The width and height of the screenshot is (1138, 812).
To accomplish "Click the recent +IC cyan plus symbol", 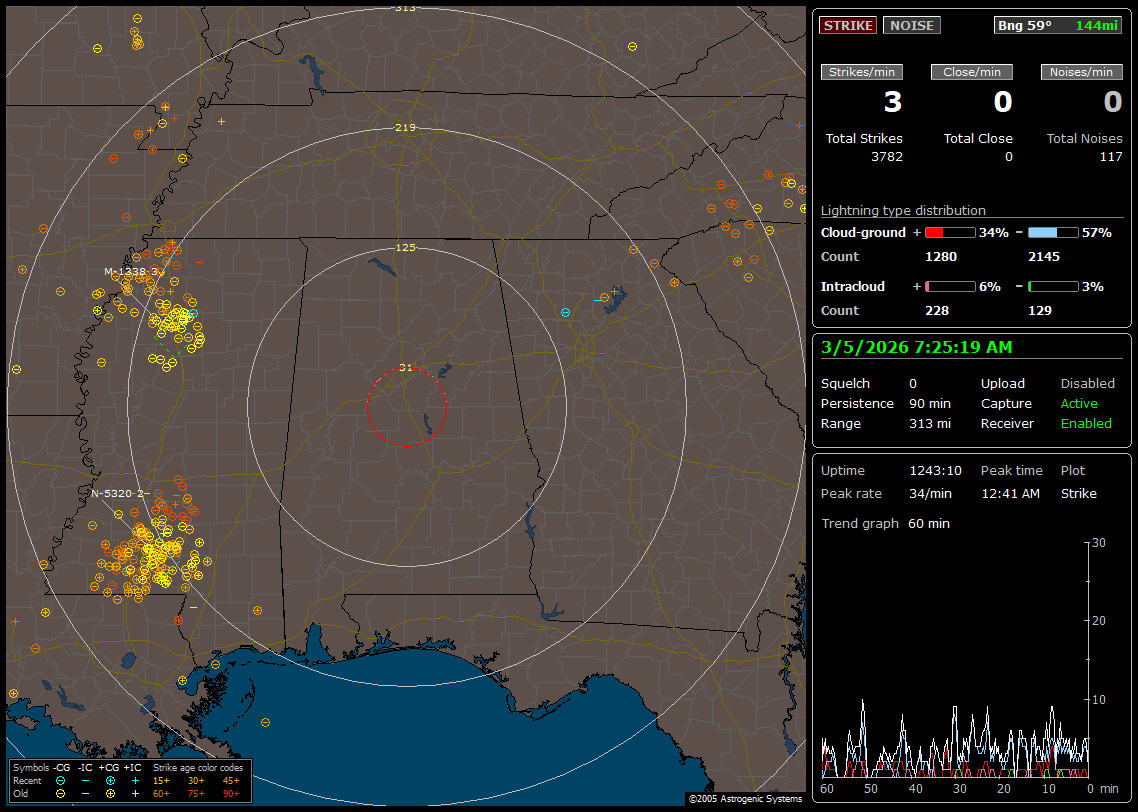I will [x=134, y=779].
